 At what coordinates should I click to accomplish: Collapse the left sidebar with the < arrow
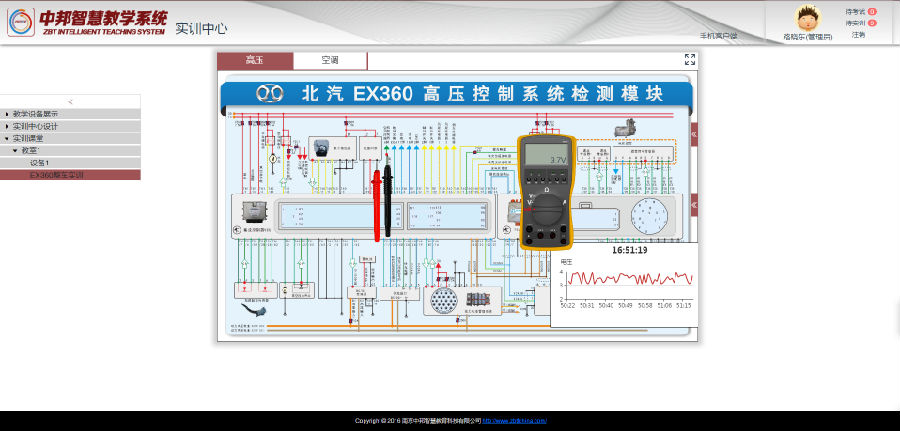click(70, 102)
